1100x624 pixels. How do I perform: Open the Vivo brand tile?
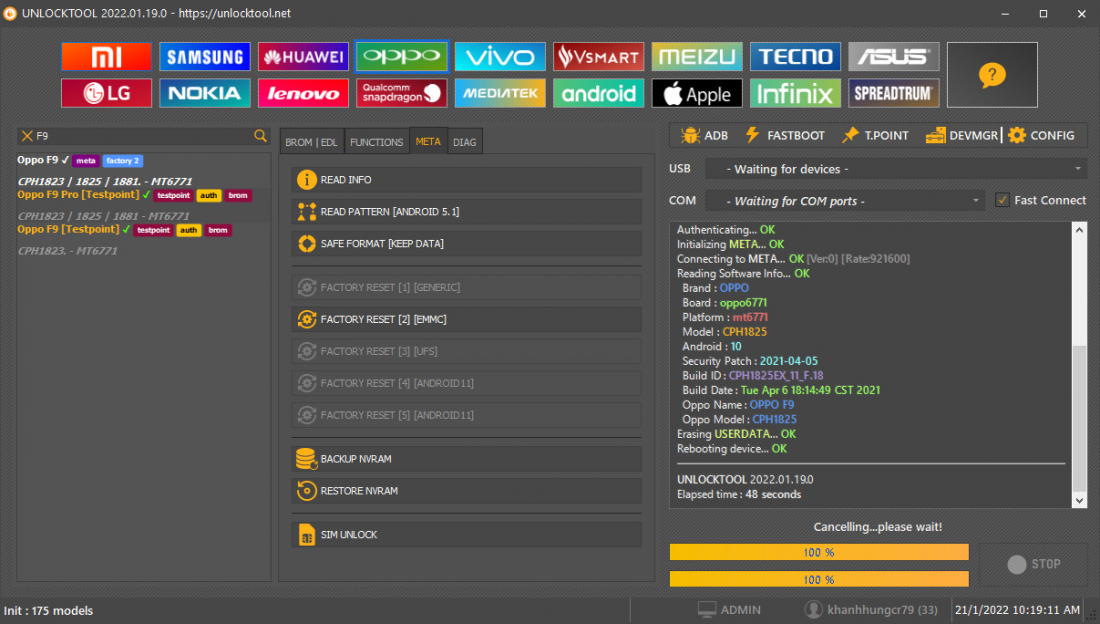[x=500, y=57]
